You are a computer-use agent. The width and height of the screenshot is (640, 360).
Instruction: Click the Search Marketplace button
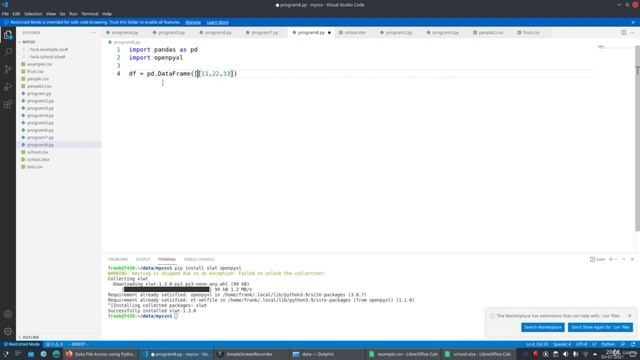click(x=542, y=327)
